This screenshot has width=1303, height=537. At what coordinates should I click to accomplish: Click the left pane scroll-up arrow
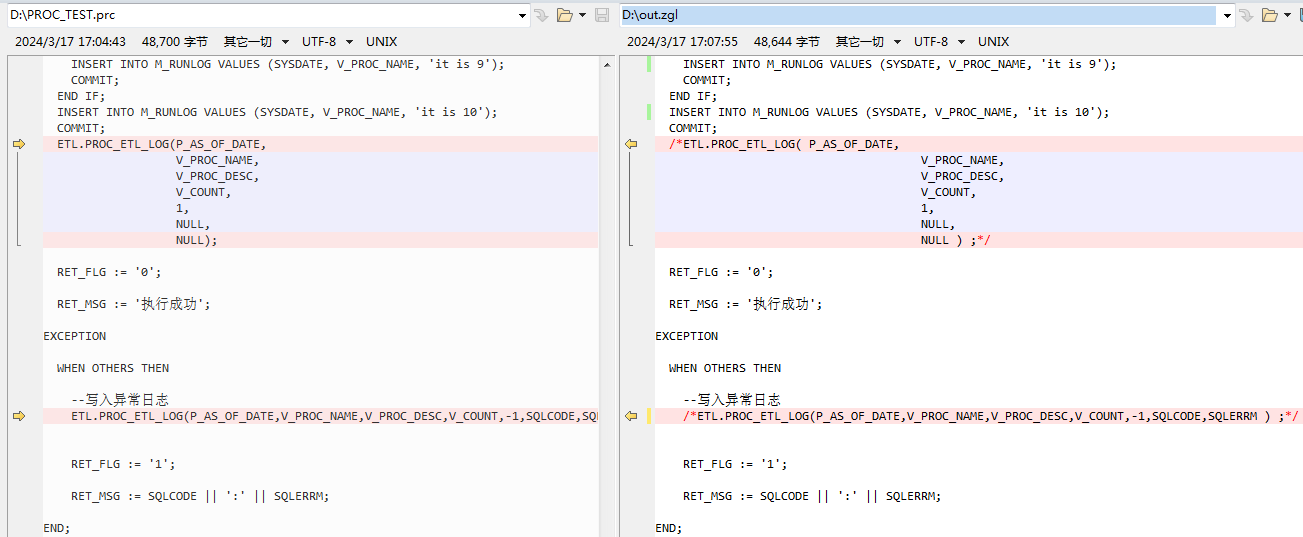point(606,64)
